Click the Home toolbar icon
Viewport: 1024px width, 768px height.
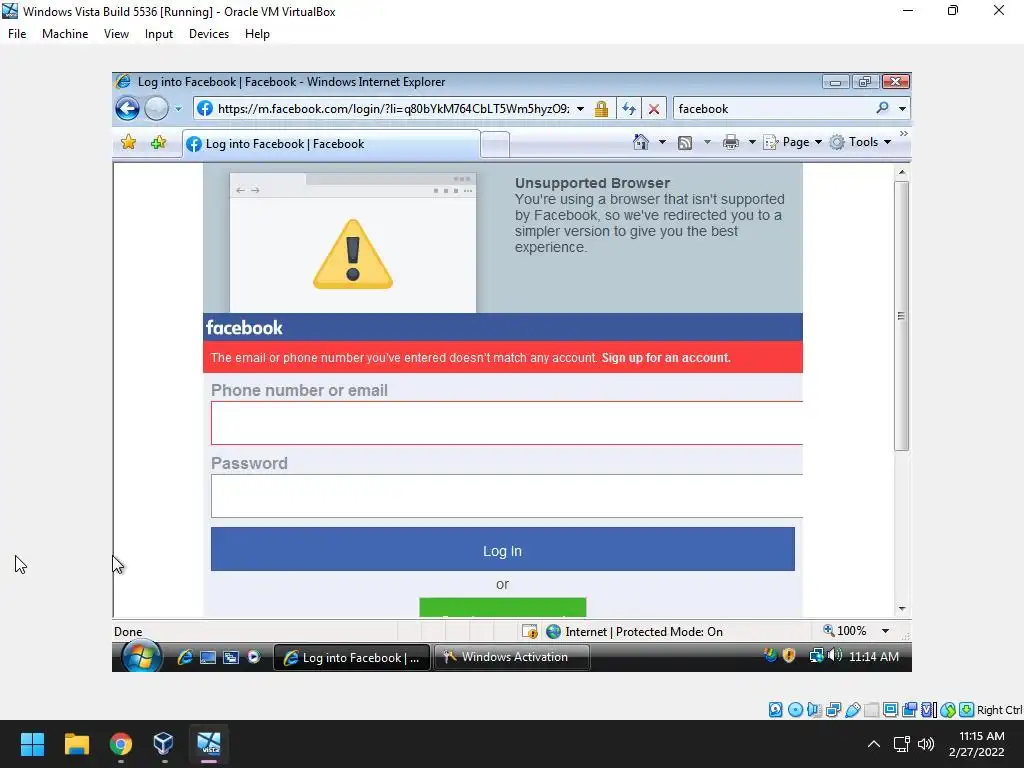[641, 142]
